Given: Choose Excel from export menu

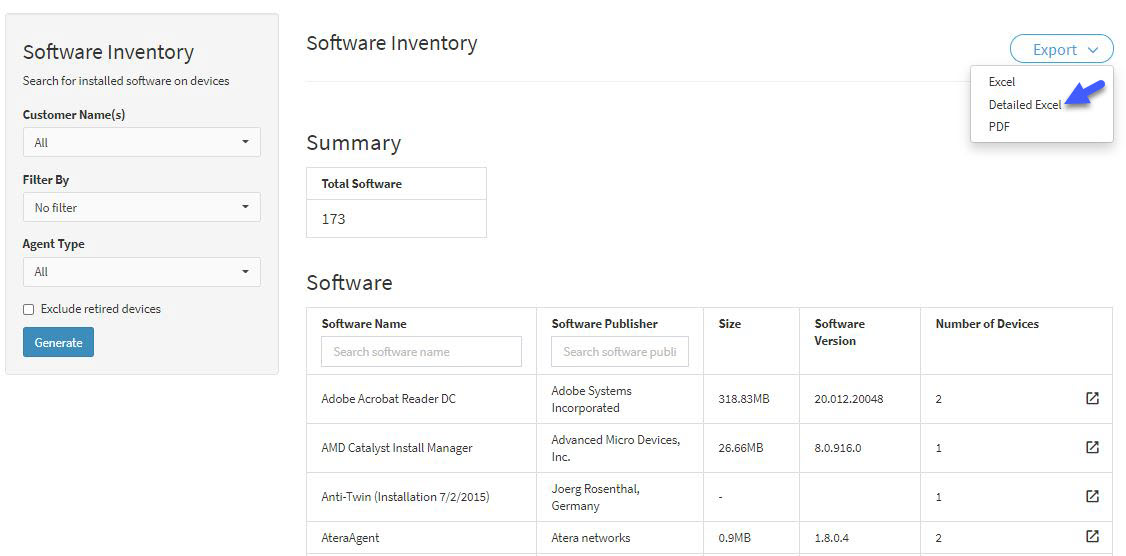Looking at the screenshot, I should point(1001,82).
